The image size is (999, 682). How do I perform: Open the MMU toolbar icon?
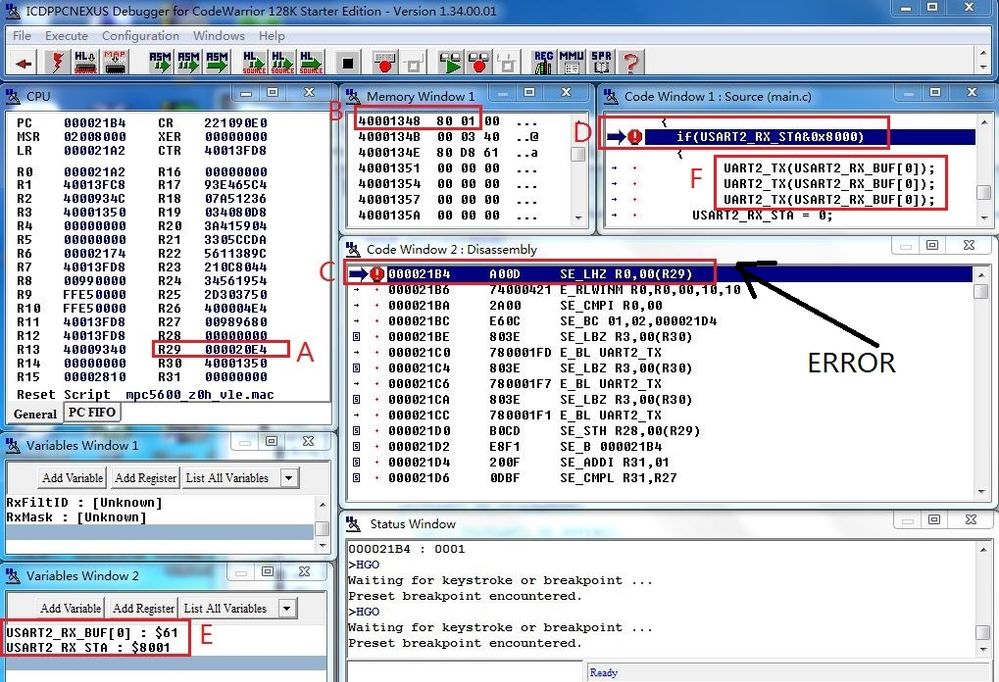pos(571,63)
